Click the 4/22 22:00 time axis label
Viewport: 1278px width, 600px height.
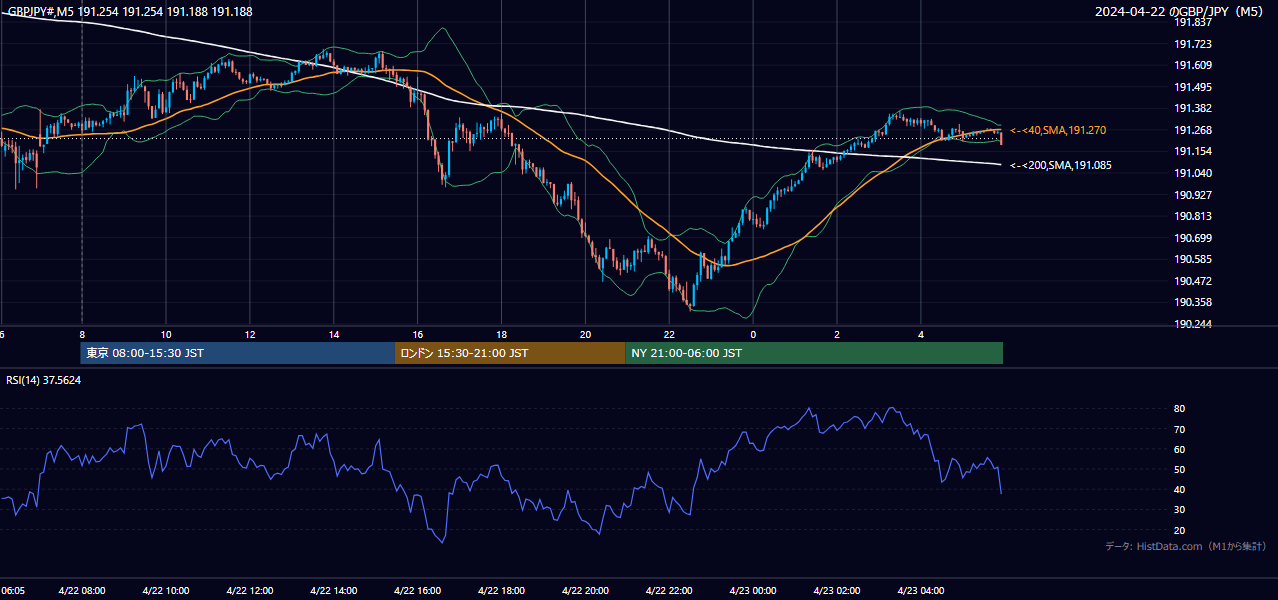click(x=670, y=591)
